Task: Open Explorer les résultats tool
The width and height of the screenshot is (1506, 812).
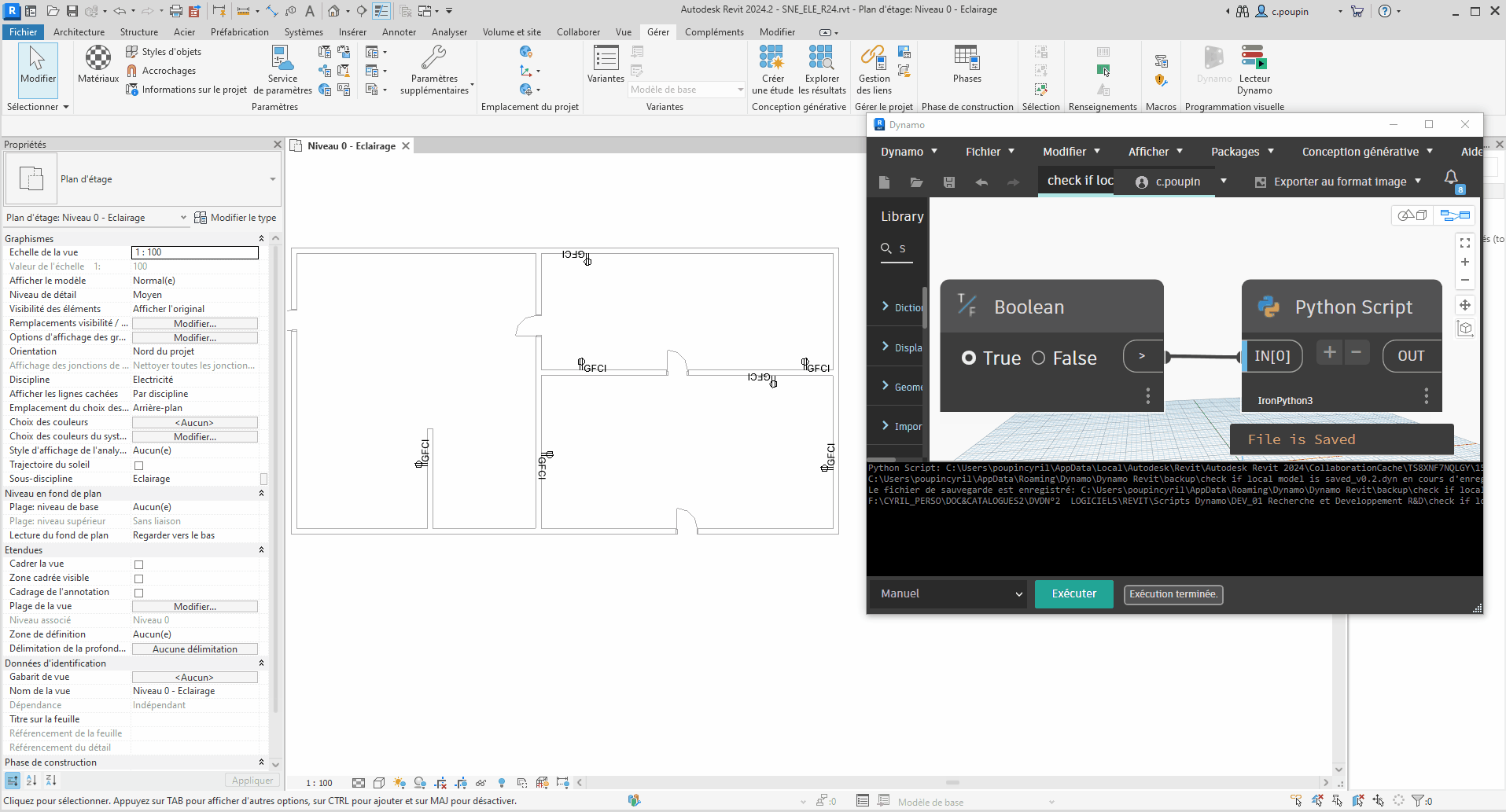Action: (822, 70)
